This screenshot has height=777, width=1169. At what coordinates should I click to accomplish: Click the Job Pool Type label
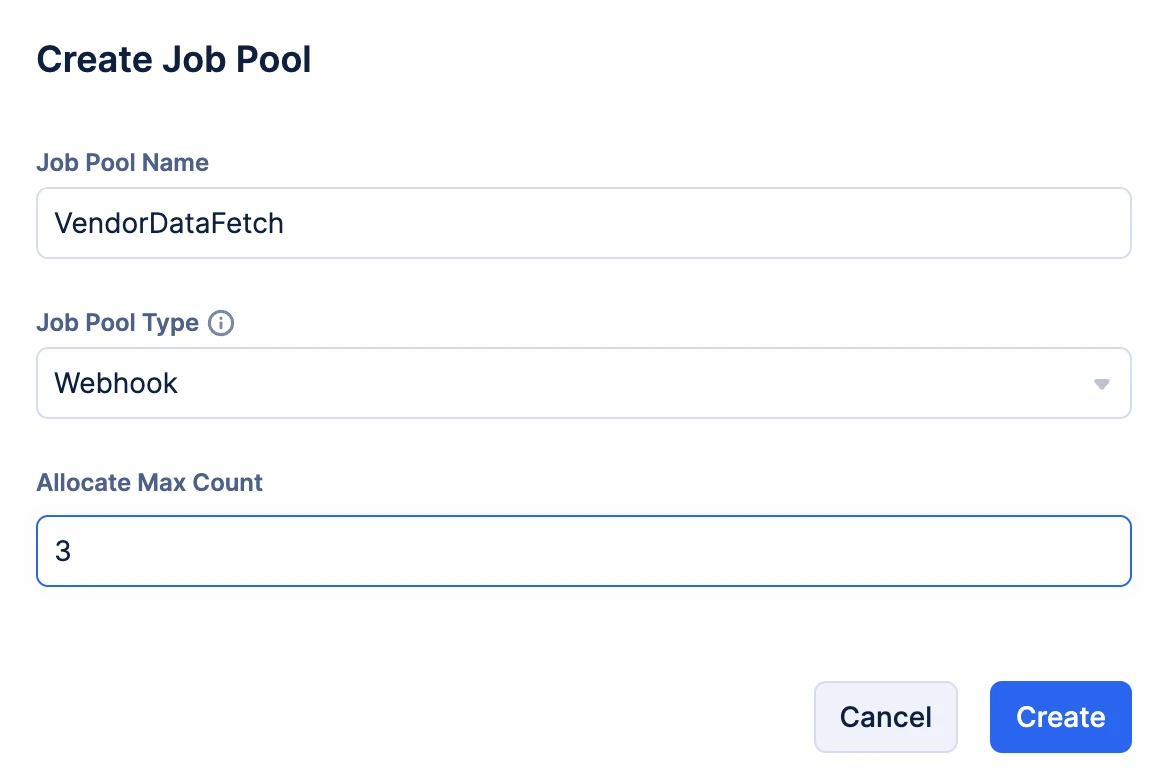pos(117,324)
